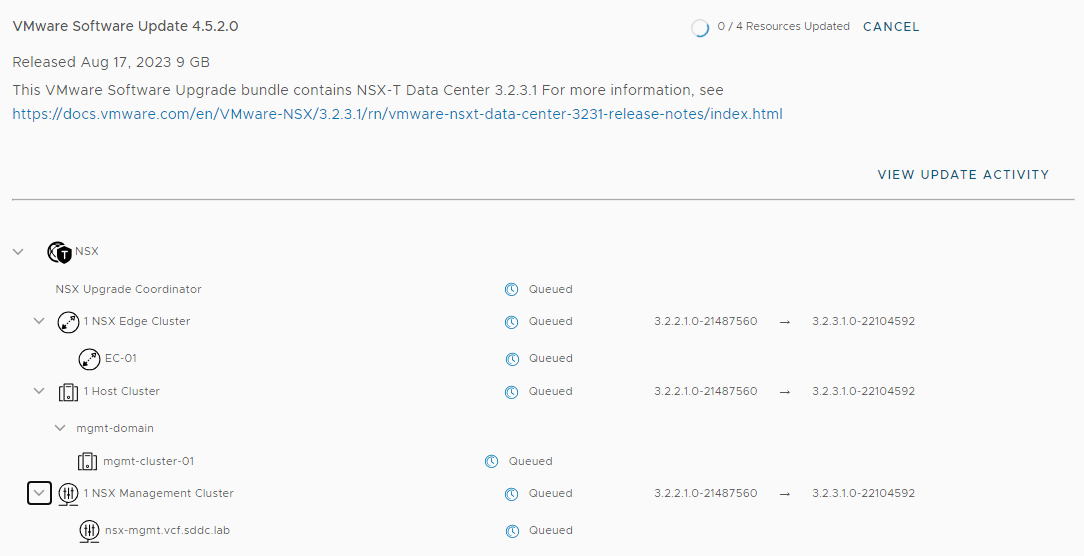1084x556 pixels.
Task: Click the Host Cluster icon
Action: 68,392
